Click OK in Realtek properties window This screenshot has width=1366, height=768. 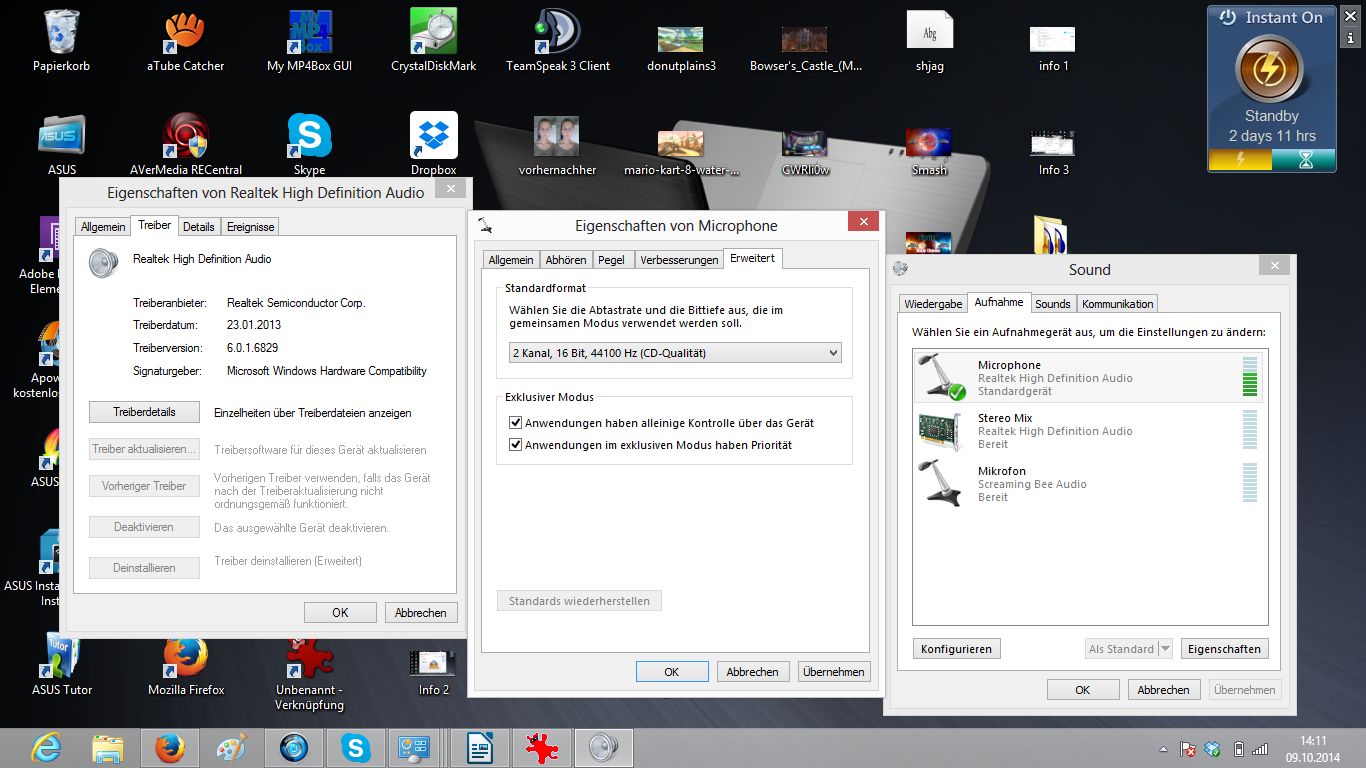340,612
